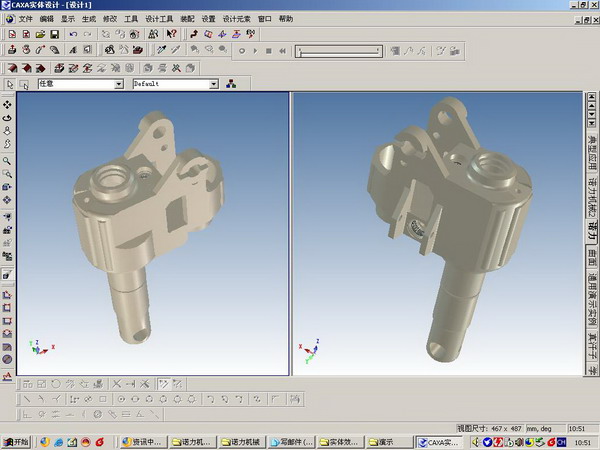Expand the Default style dropdown
600x450 pixels.
214,85
